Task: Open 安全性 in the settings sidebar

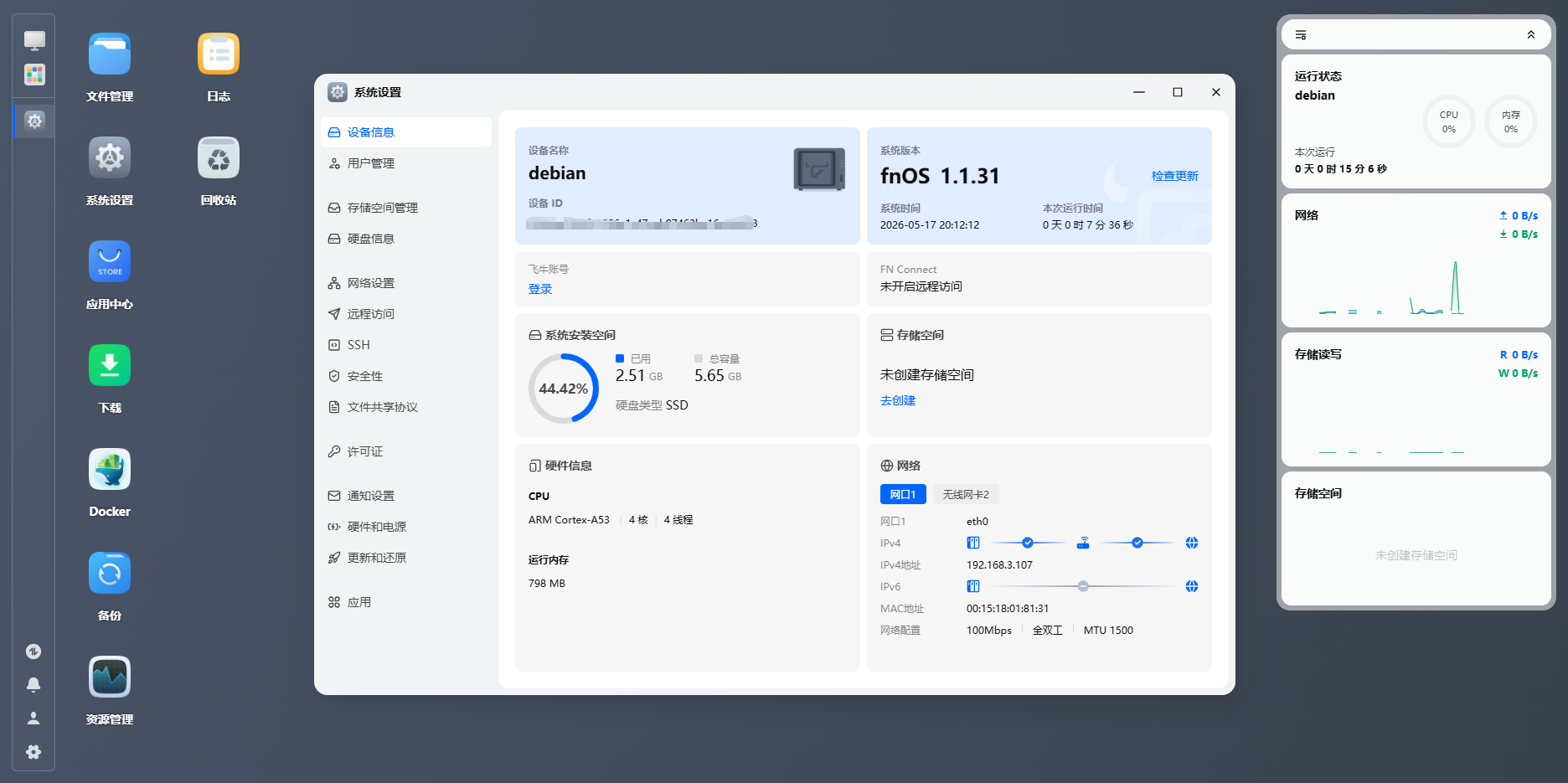Action: pos(406,376)
